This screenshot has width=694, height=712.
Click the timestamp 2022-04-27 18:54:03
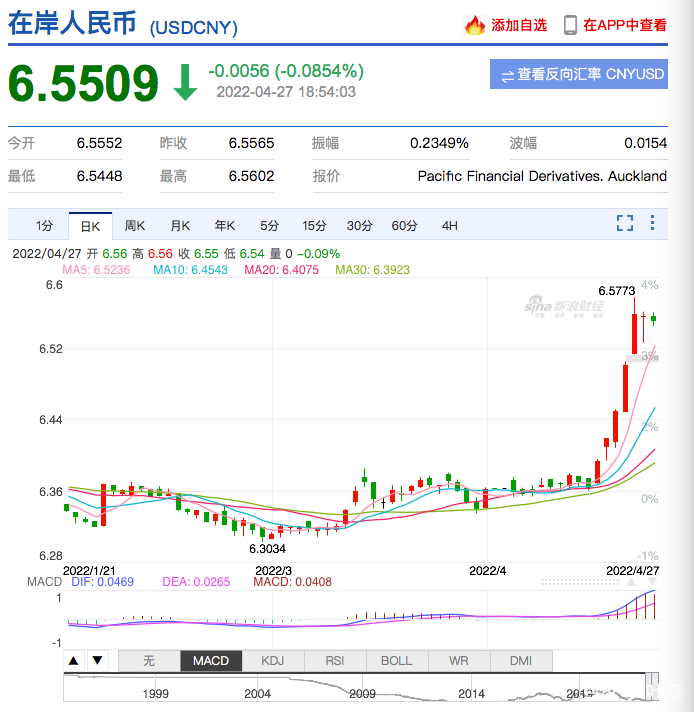[286, 92]
